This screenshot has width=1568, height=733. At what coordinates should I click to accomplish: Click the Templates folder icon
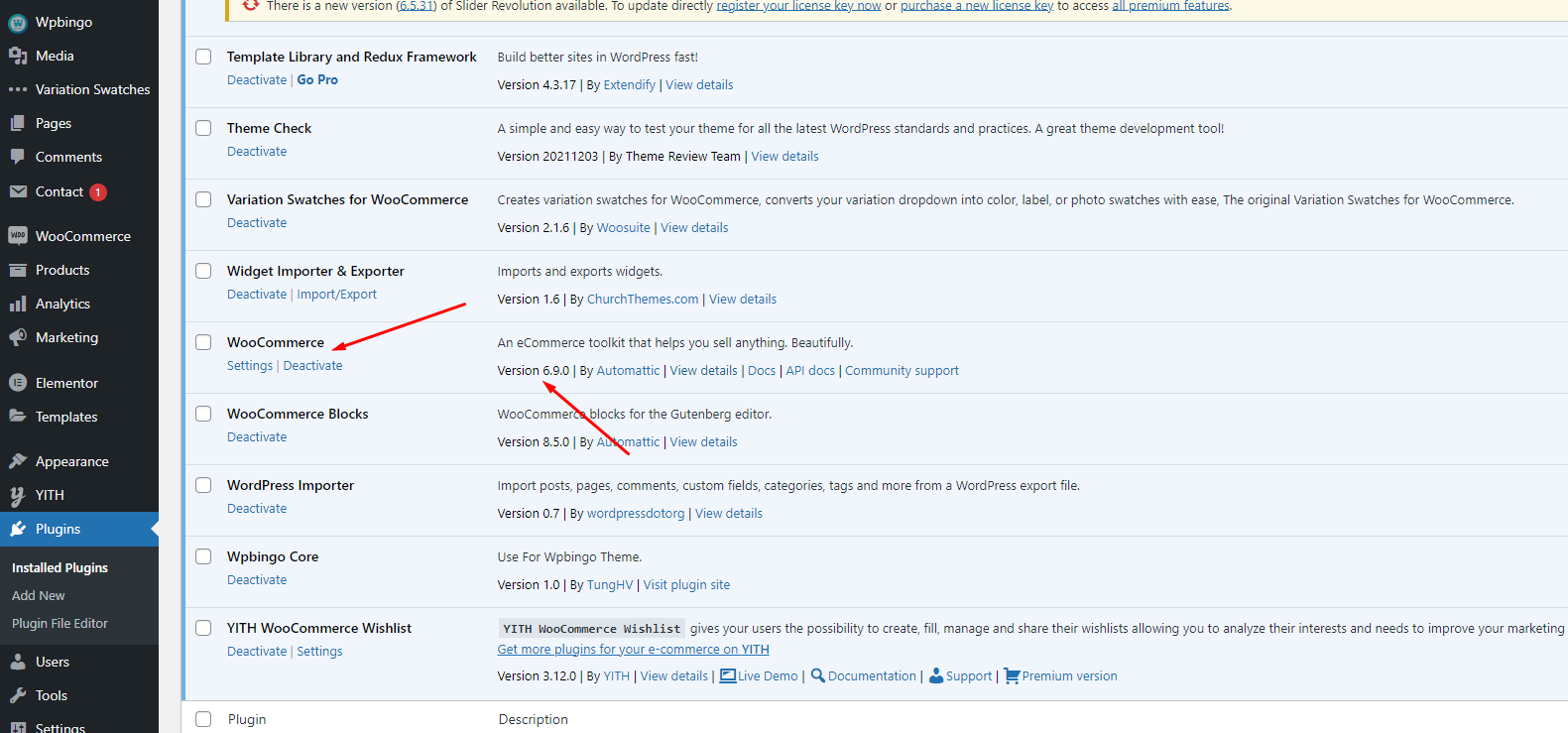(18, 417)
